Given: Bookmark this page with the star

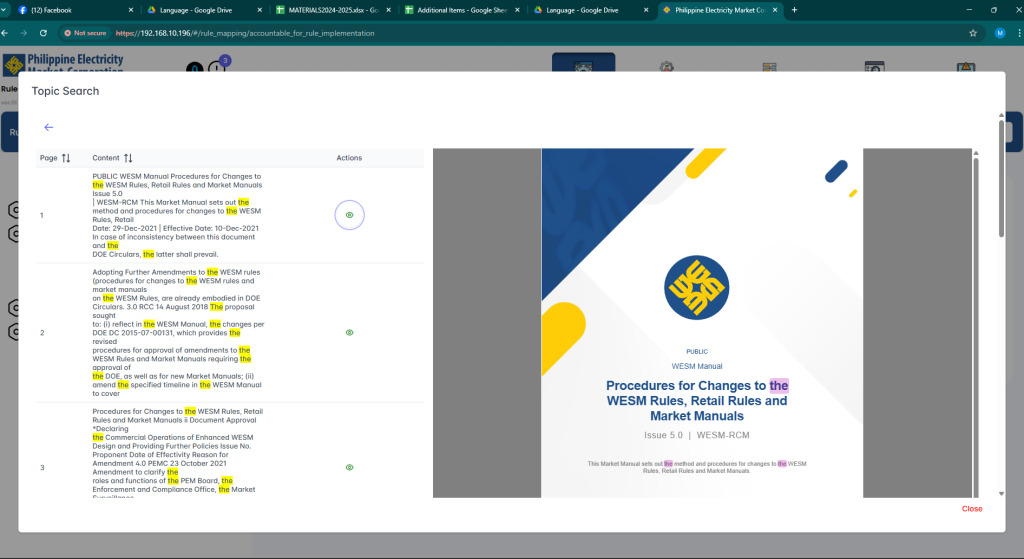Looking at the screenshot, I should [973, 33].
